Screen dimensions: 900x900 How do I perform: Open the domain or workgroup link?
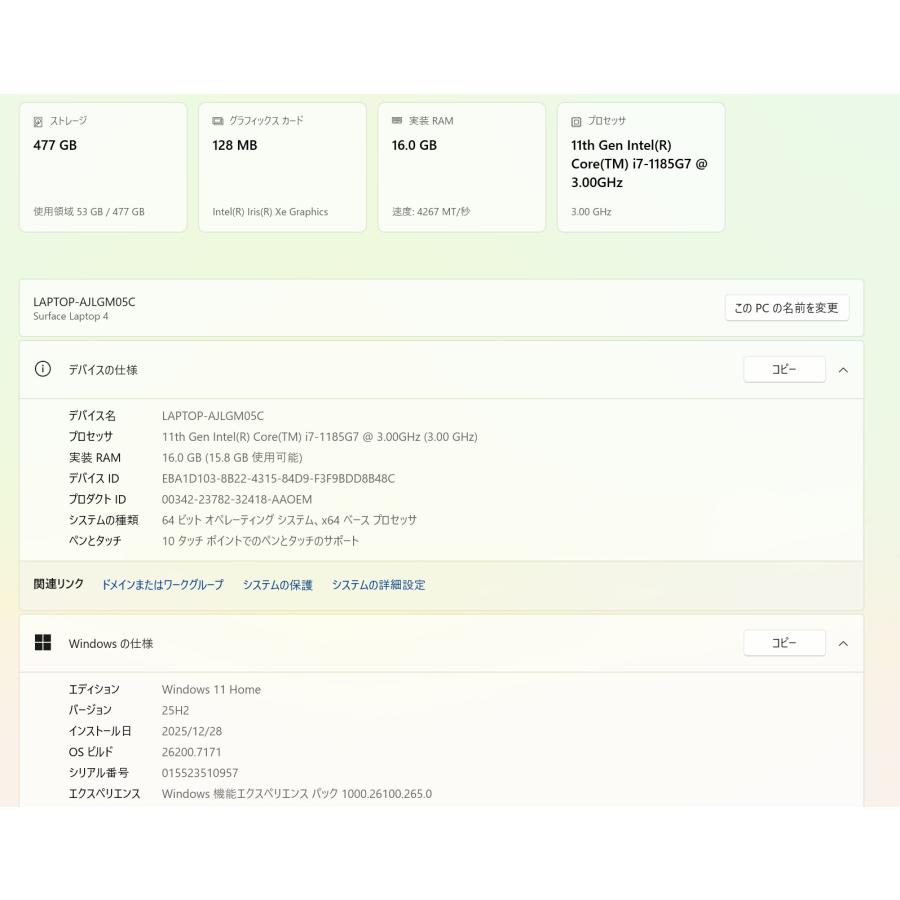[x=162, y=585]
